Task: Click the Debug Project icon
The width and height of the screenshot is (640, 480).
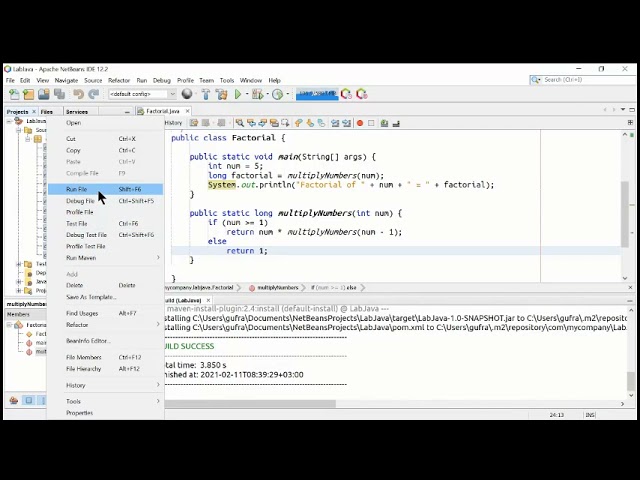Action: pyautogui.click(x=257, y=94)
